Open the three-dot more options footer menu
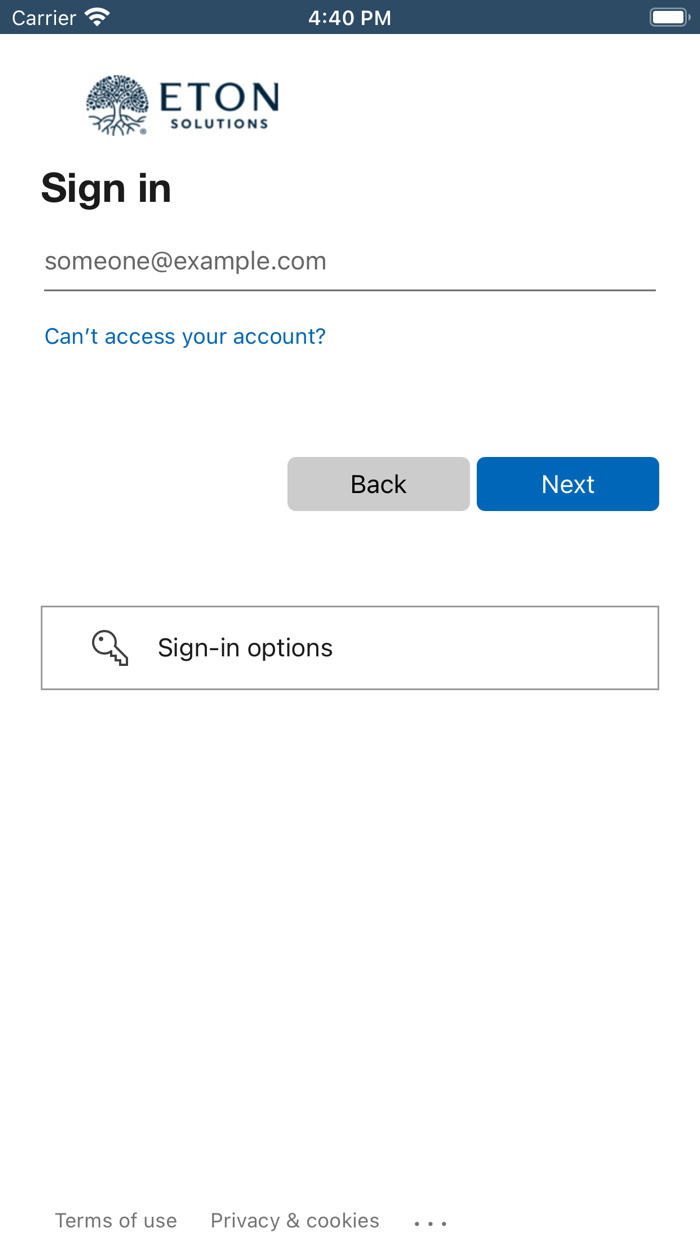The height and width of the screenshot is (1244, 700). coord(430,1222)
